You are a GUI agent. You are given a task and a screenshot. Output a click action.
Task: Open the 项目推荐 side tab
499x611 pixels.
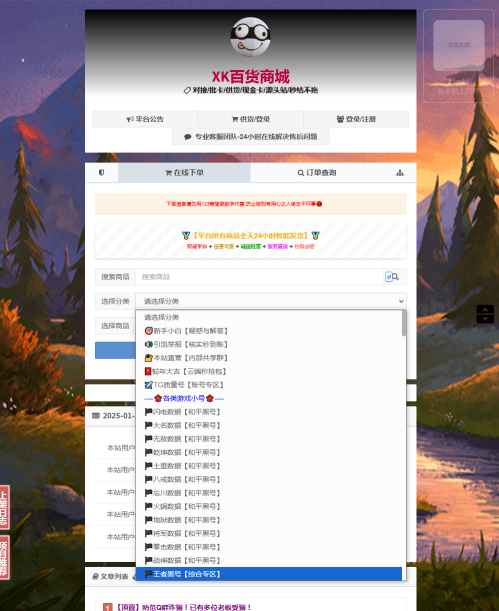4,557
